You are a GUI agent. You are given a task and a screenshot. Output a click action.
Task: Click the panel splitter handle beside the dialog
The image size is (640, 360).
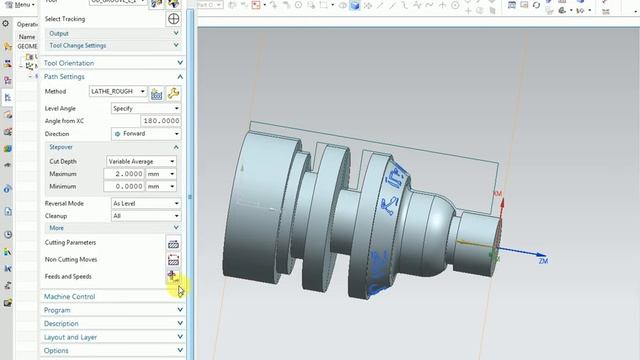(x=190, y=197)
